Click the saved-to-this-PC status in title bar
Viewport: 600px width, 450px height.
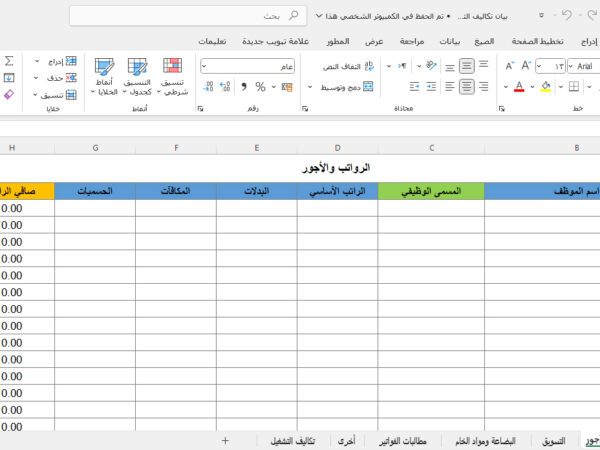(x=385, y=16)
